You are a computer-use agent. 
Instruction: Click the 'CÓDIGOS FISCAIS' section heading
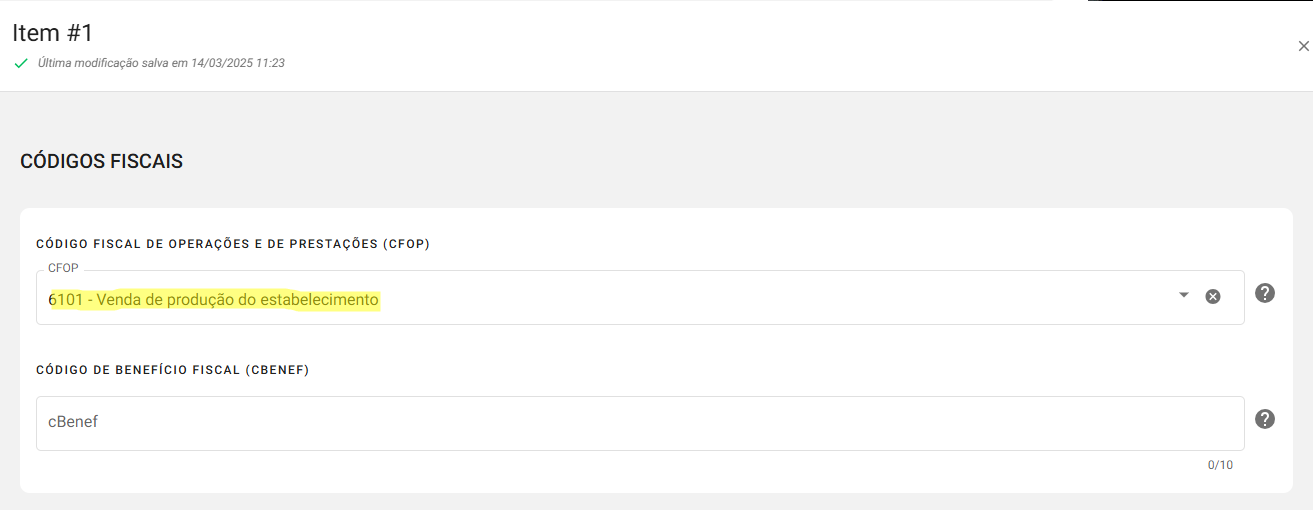[x=101, y=161]
